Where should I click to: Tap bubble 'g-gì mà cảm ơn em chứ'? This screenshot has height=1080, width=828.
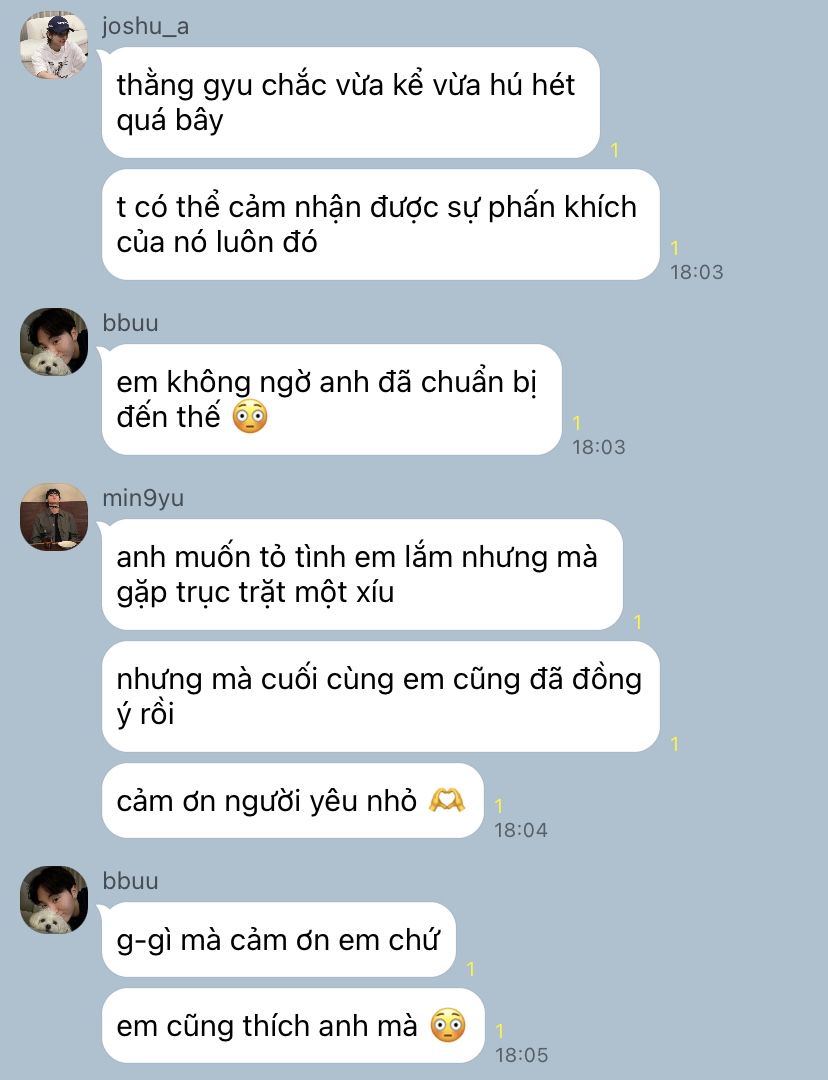[279, 939]
